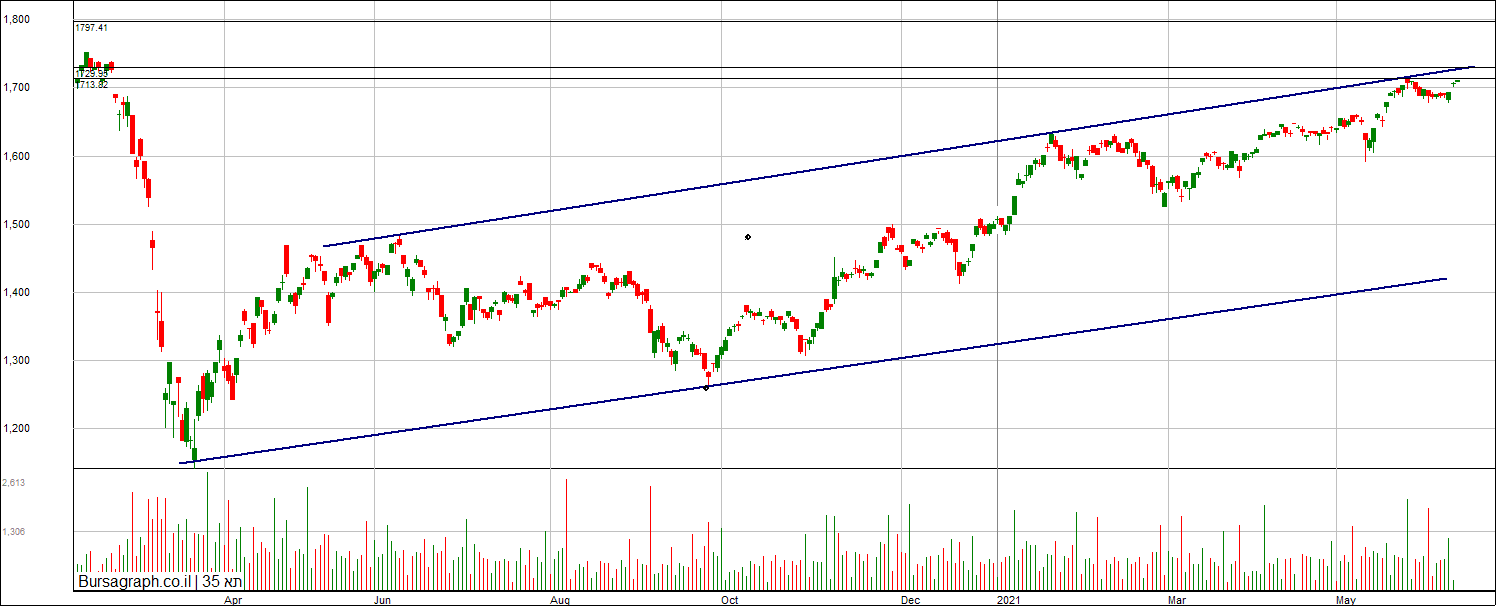Select the small circle marker mid-chart
The height and width of the screenshot is (606, 1496).
pos(748,237)
